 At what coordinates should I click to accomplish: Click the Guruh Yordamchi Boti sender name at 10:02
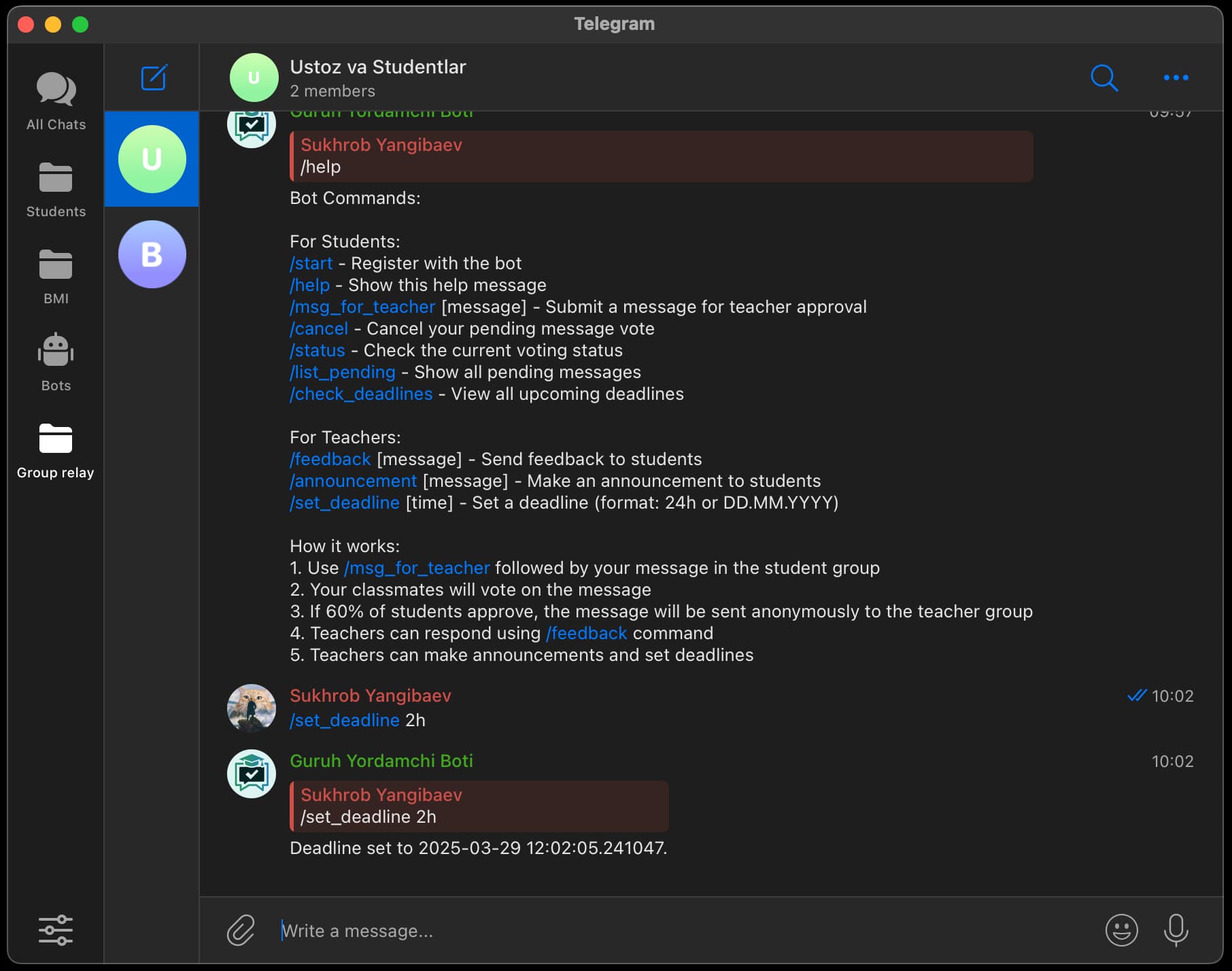pos(381,761)
